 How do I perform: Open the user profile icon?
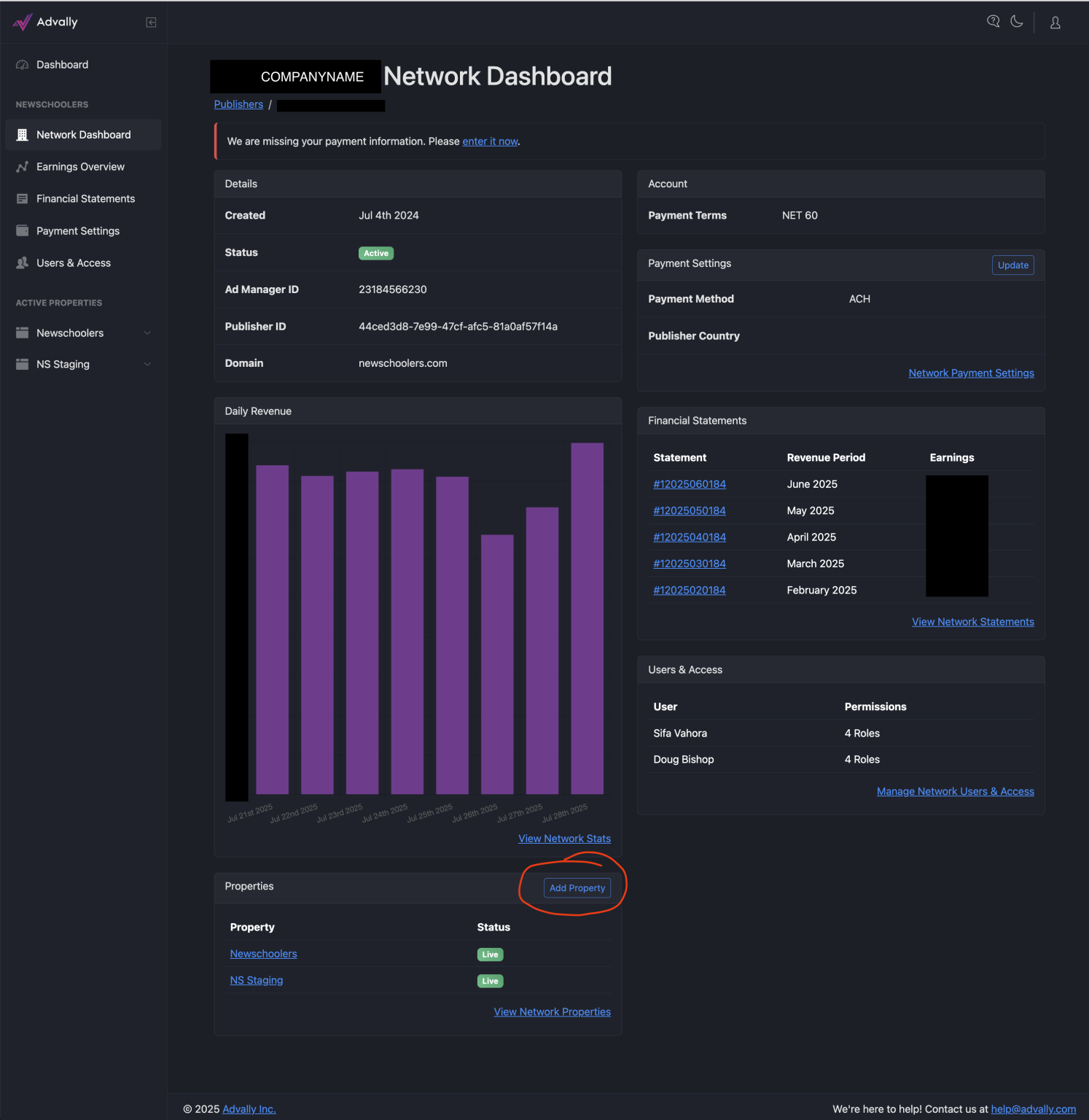[1055, 23]
